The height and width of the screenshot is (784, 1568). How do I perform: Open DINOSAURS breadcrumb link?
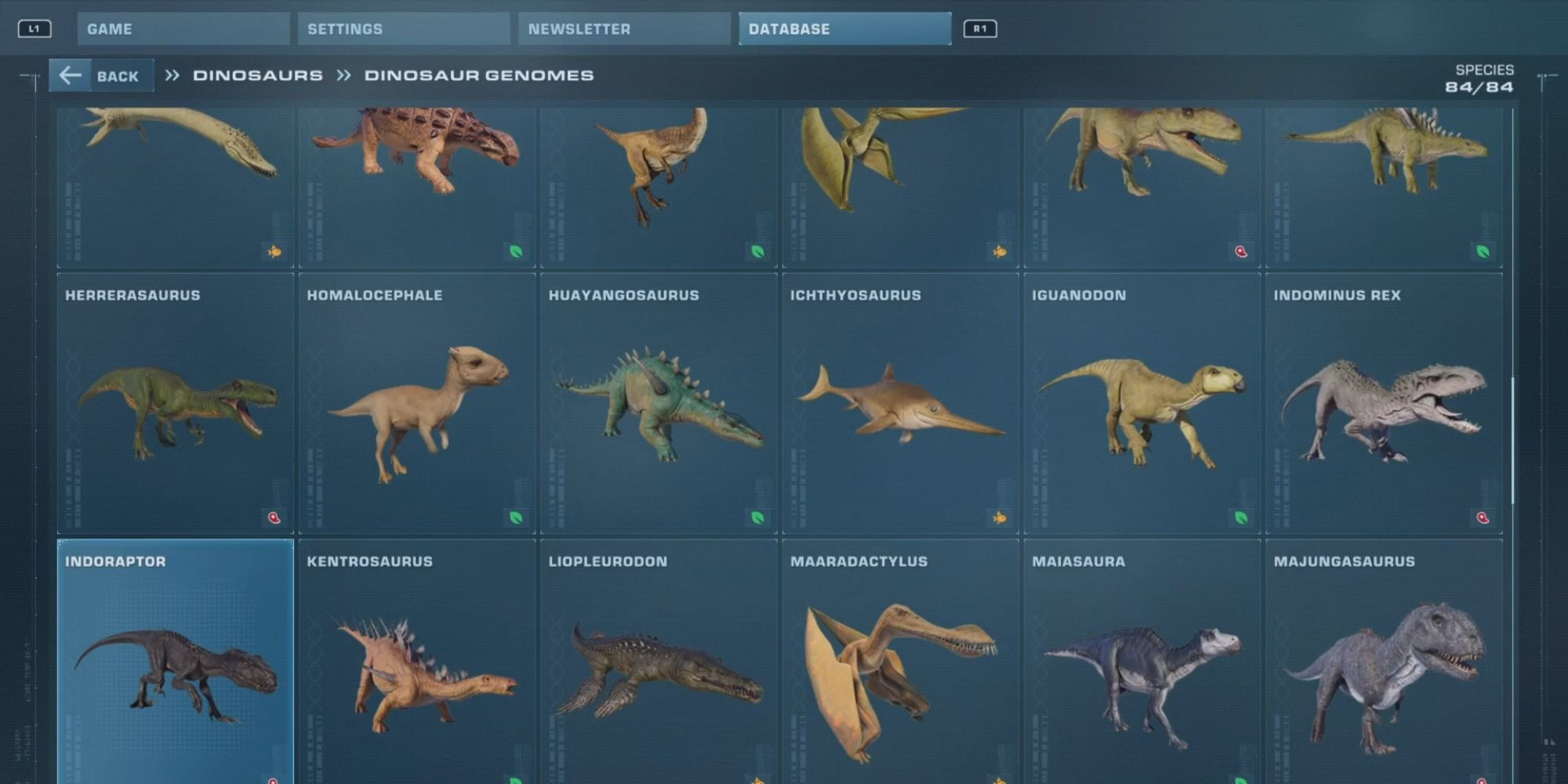tap(258, 75)
